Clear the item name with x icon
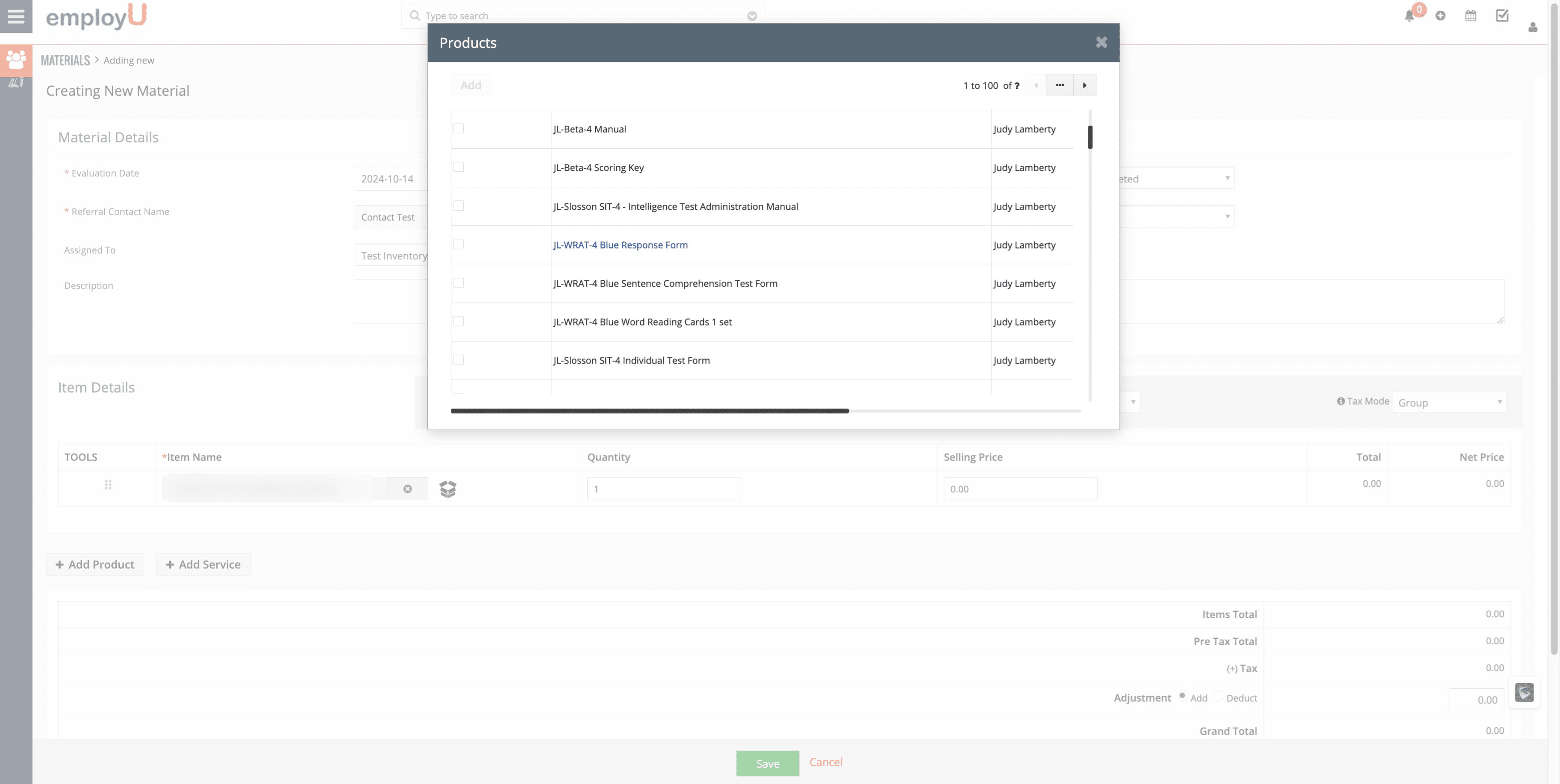1560x784 pixels. (x=408, y=489)
